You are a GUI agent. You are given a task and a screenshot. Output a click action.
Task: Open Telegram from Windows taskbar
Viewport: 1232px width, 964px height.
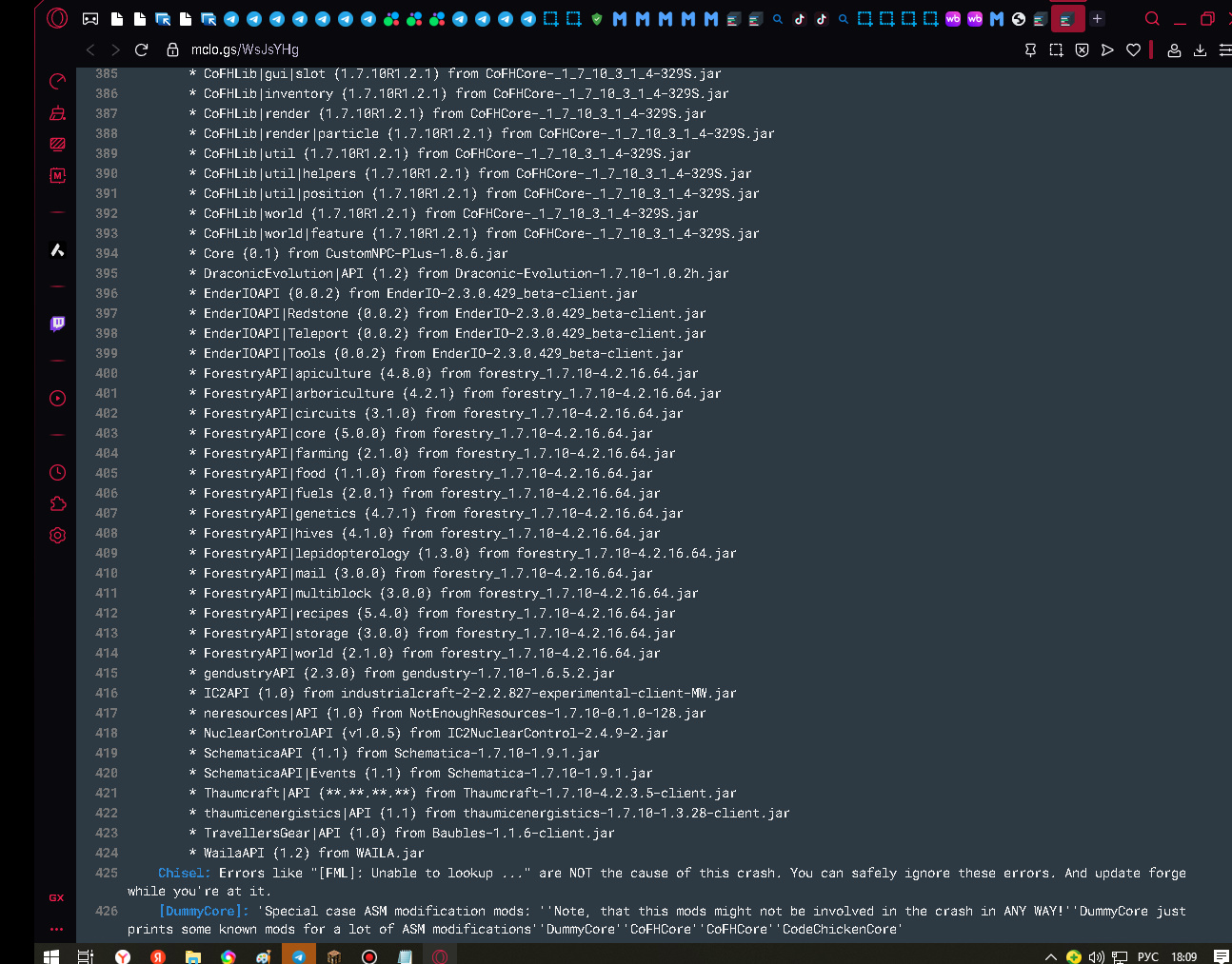pyautogui.click(x=298, y=955)
